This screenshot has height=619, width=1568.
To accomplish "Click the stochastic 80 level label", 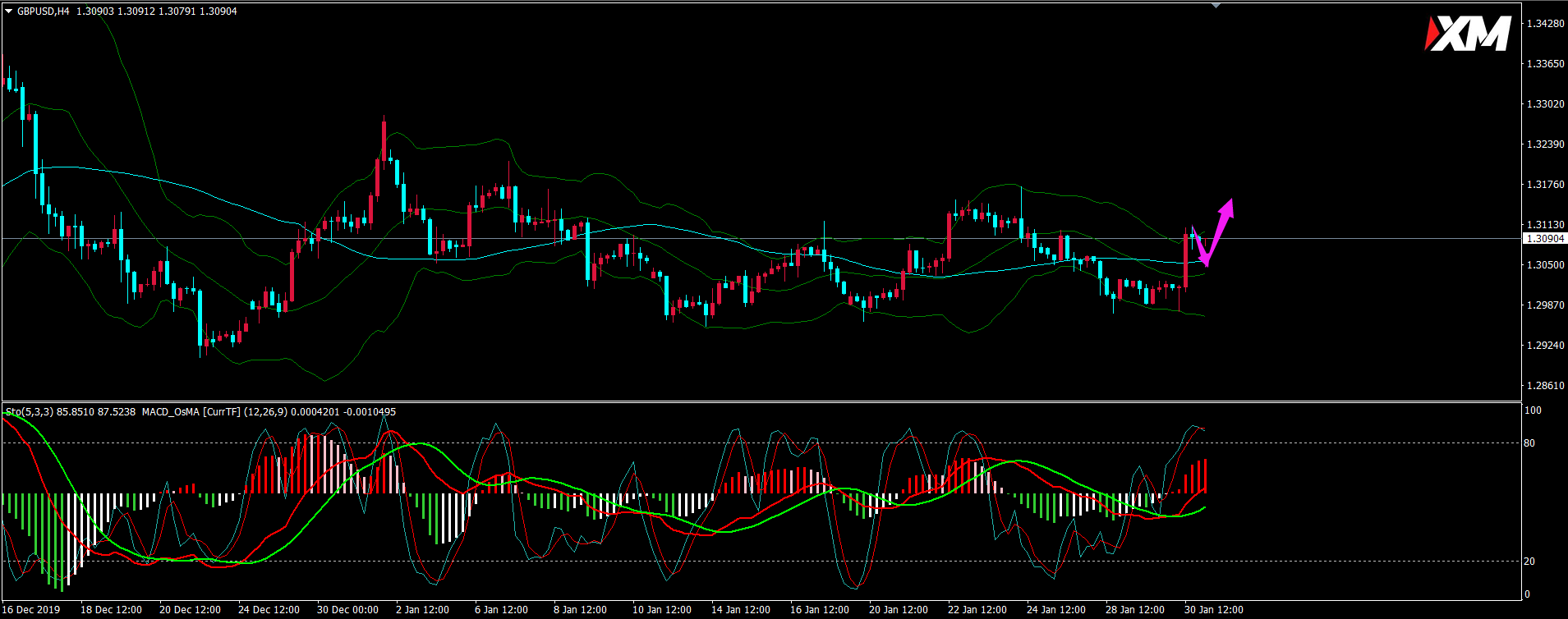I will point(1529,443).
